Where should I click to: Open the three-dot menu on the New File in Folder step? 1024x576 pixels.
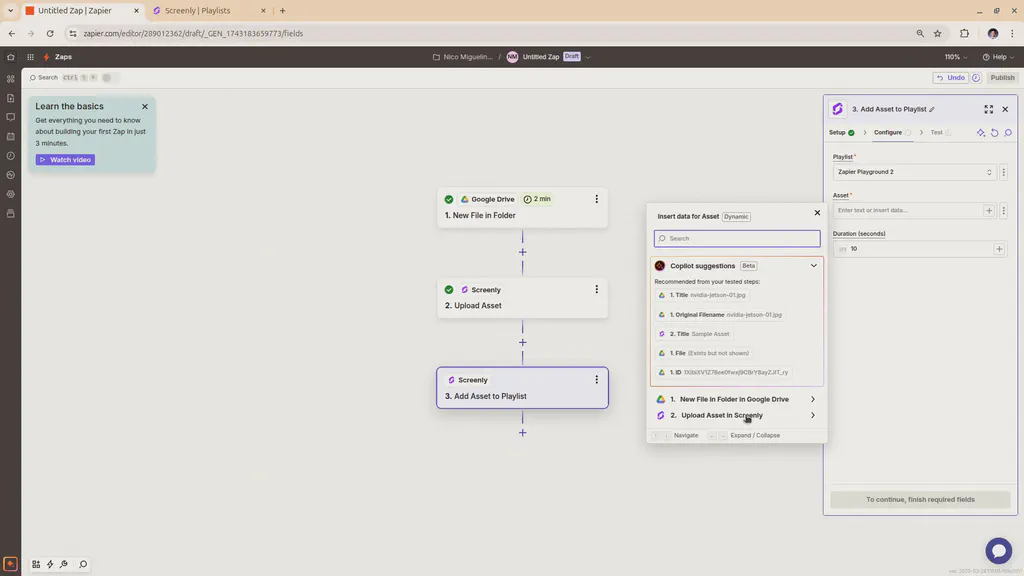[596, 198]
